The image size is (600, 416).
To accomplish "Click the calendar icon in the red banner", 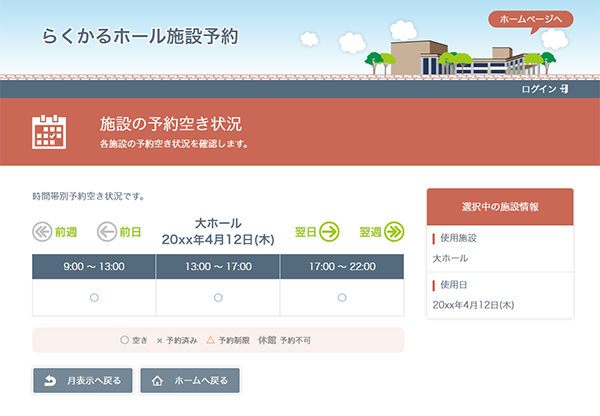I will point(49,132).
